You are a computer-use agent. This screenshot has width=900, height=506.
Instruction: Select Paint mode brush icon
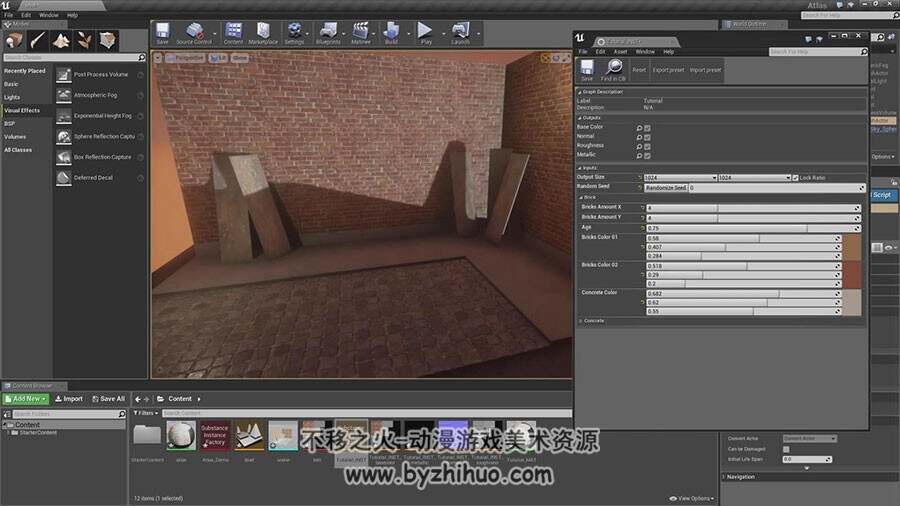click(38, 40)
